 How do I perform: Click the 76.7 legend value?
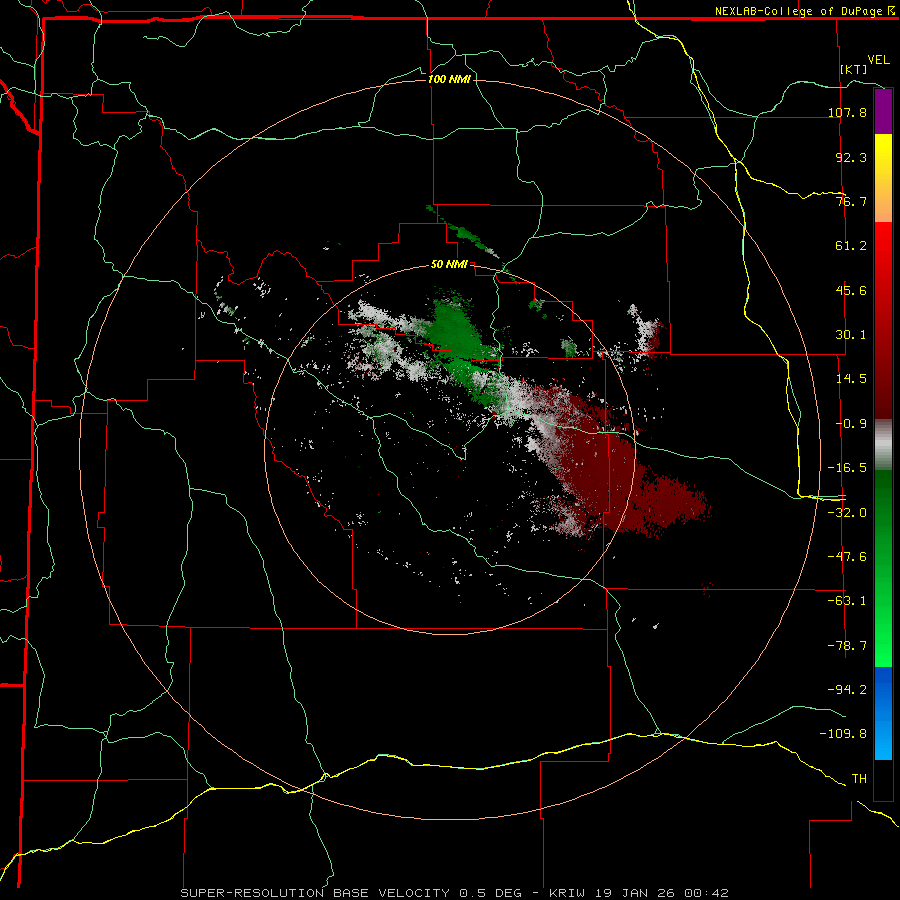tap(851, 201)
